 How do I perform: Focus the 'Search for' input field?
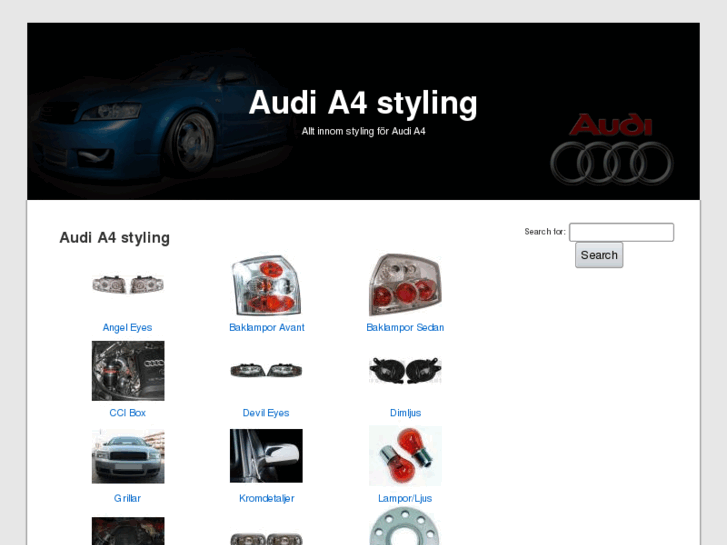[x=621, y=232]
